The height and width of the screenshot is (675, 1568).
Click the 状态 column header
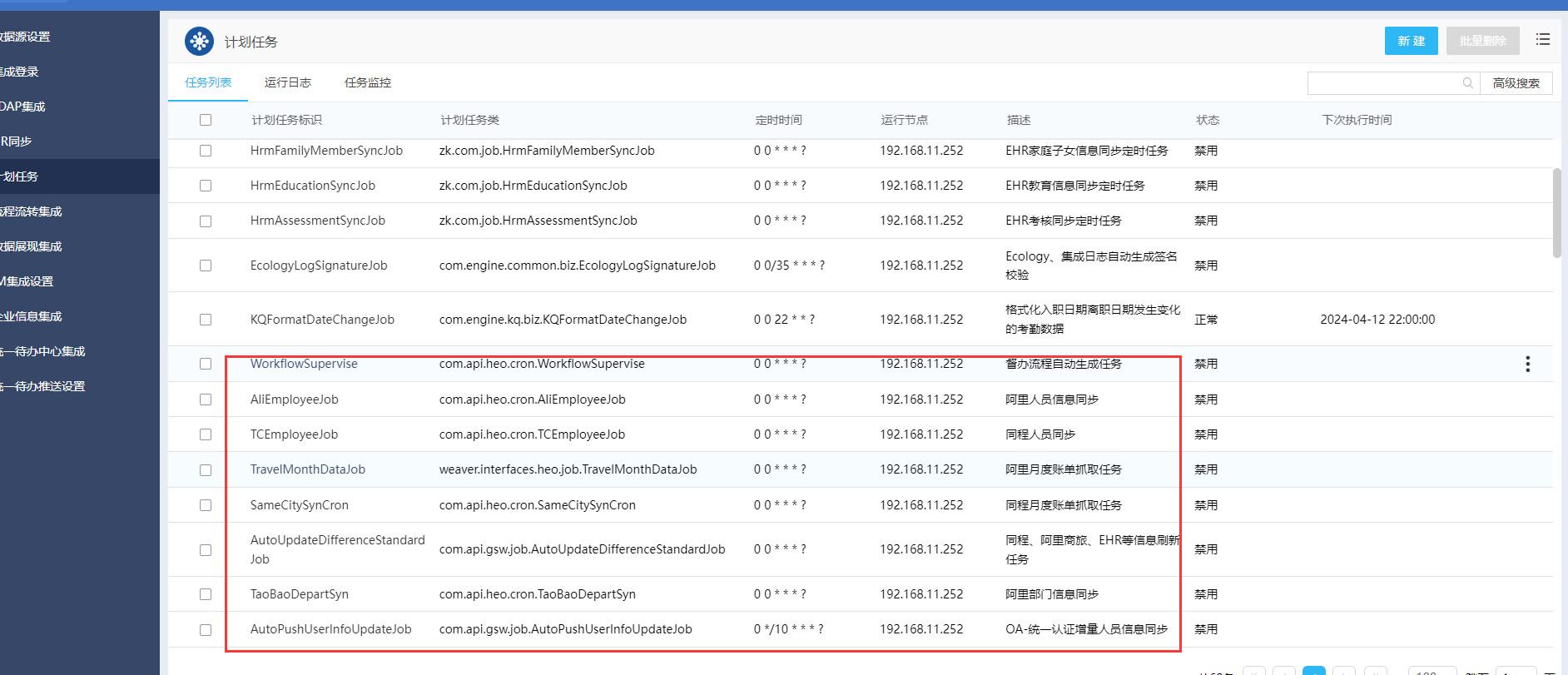pos(1208,120)
